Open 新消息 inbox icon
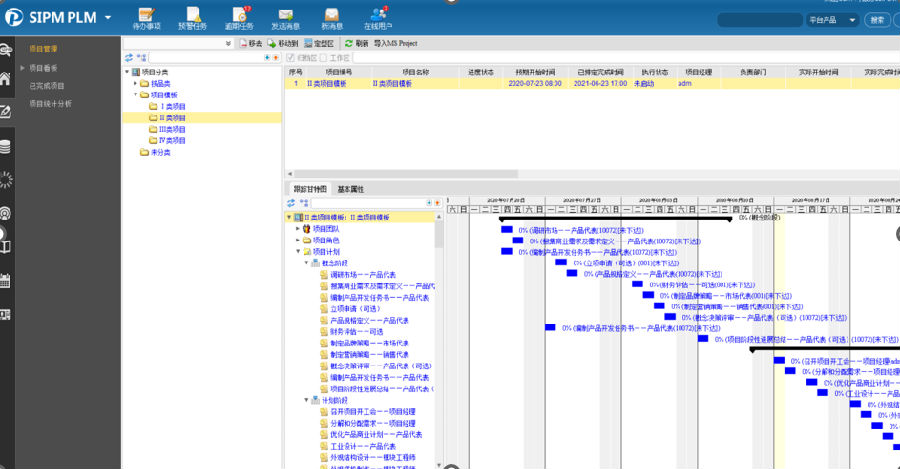 [331, 17]
